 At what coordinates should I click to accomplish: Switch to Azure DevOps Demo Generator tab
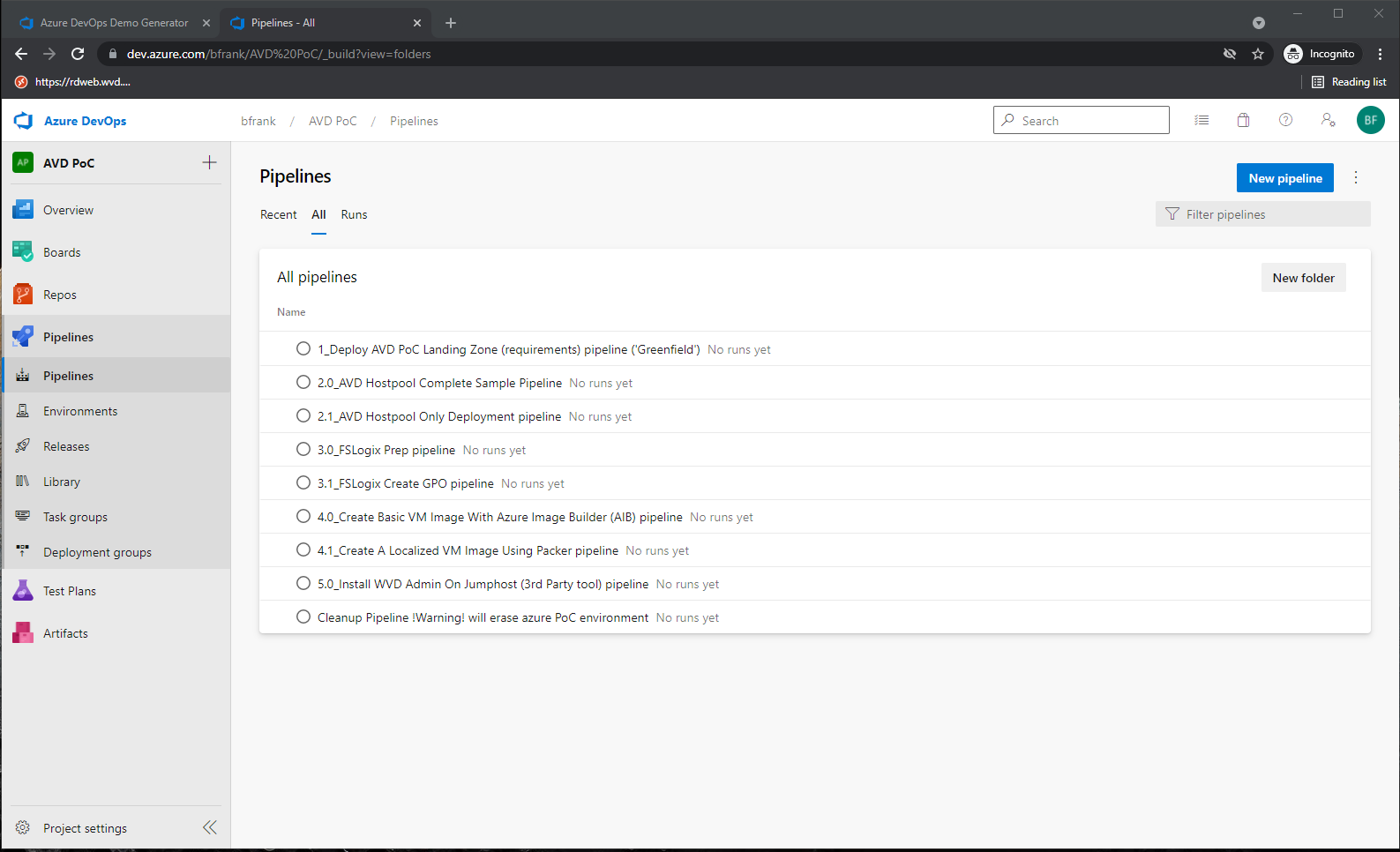[115, 23]
